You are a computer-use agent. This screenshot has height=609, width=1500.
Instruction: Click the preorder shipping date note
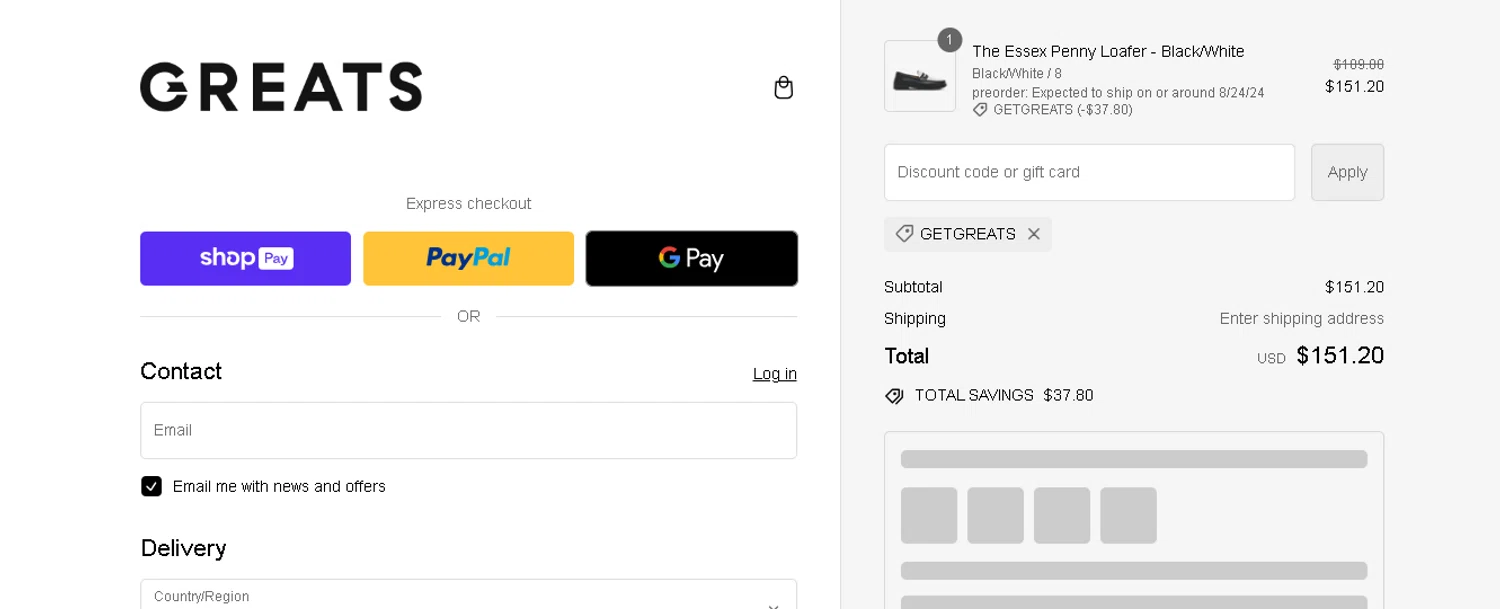click(x=1118, y=93)
